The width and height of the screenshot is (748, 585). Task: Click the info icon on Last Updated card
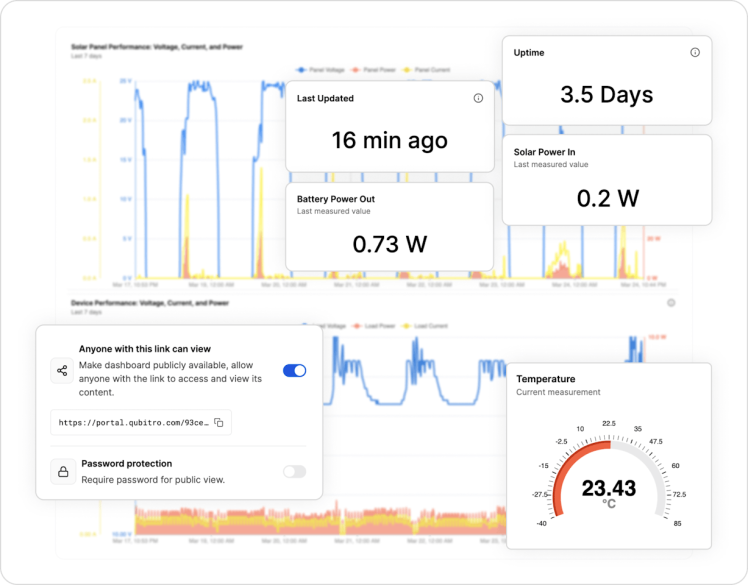pyautogui.click(x=478, y=98)
